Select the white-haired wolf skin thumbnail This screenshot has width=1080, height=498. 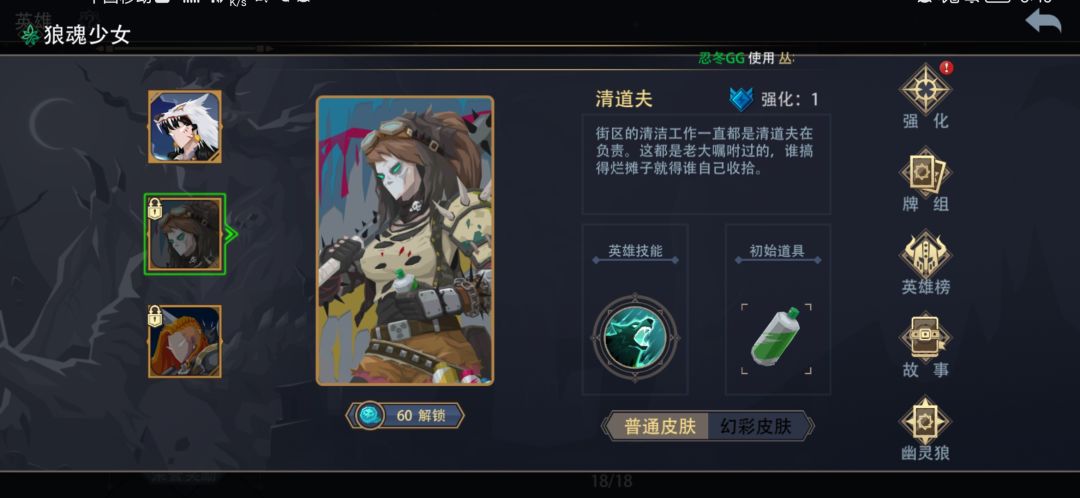185,127
